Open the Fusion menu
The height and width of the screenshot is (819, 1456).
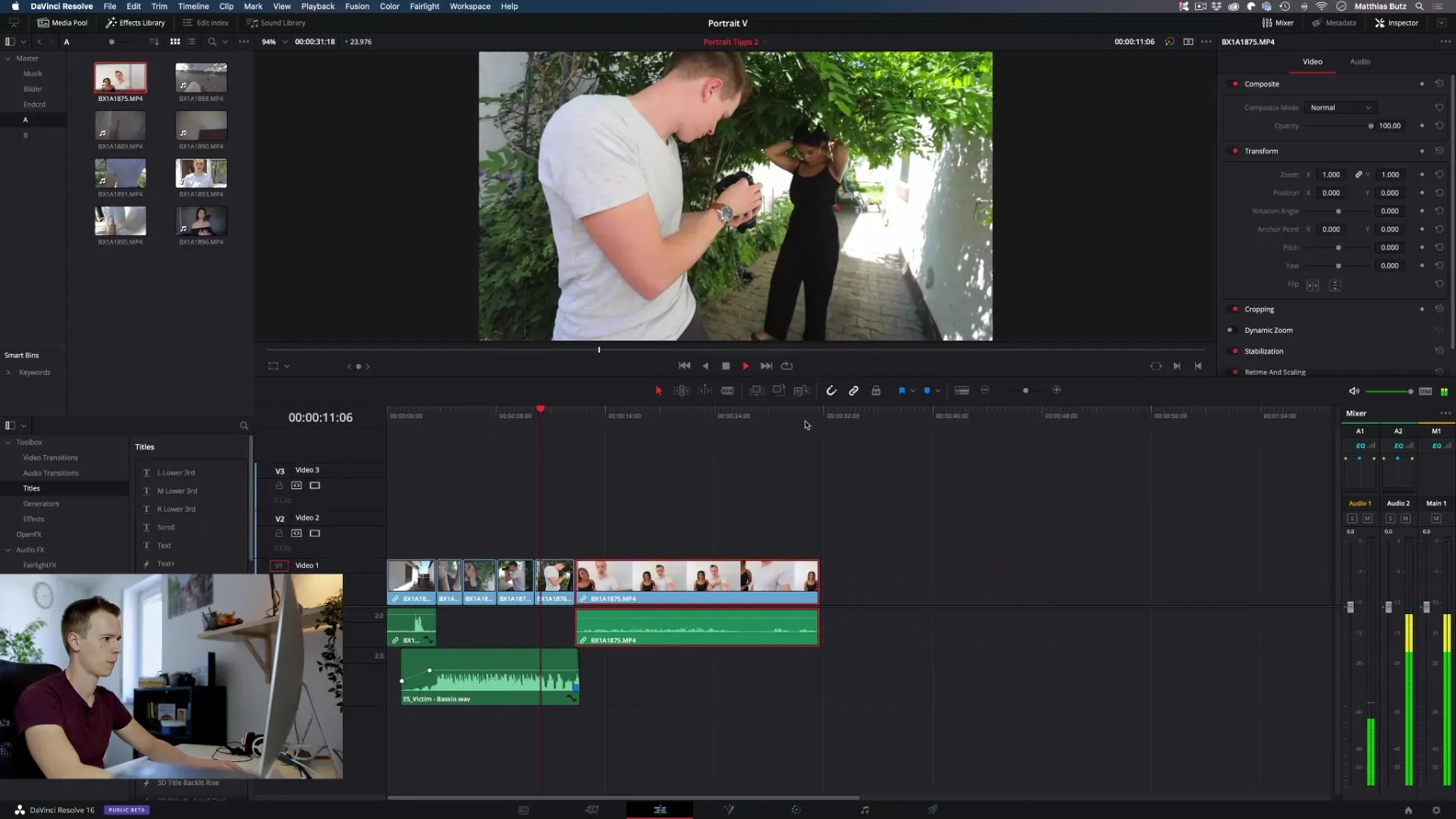[357, 6]
